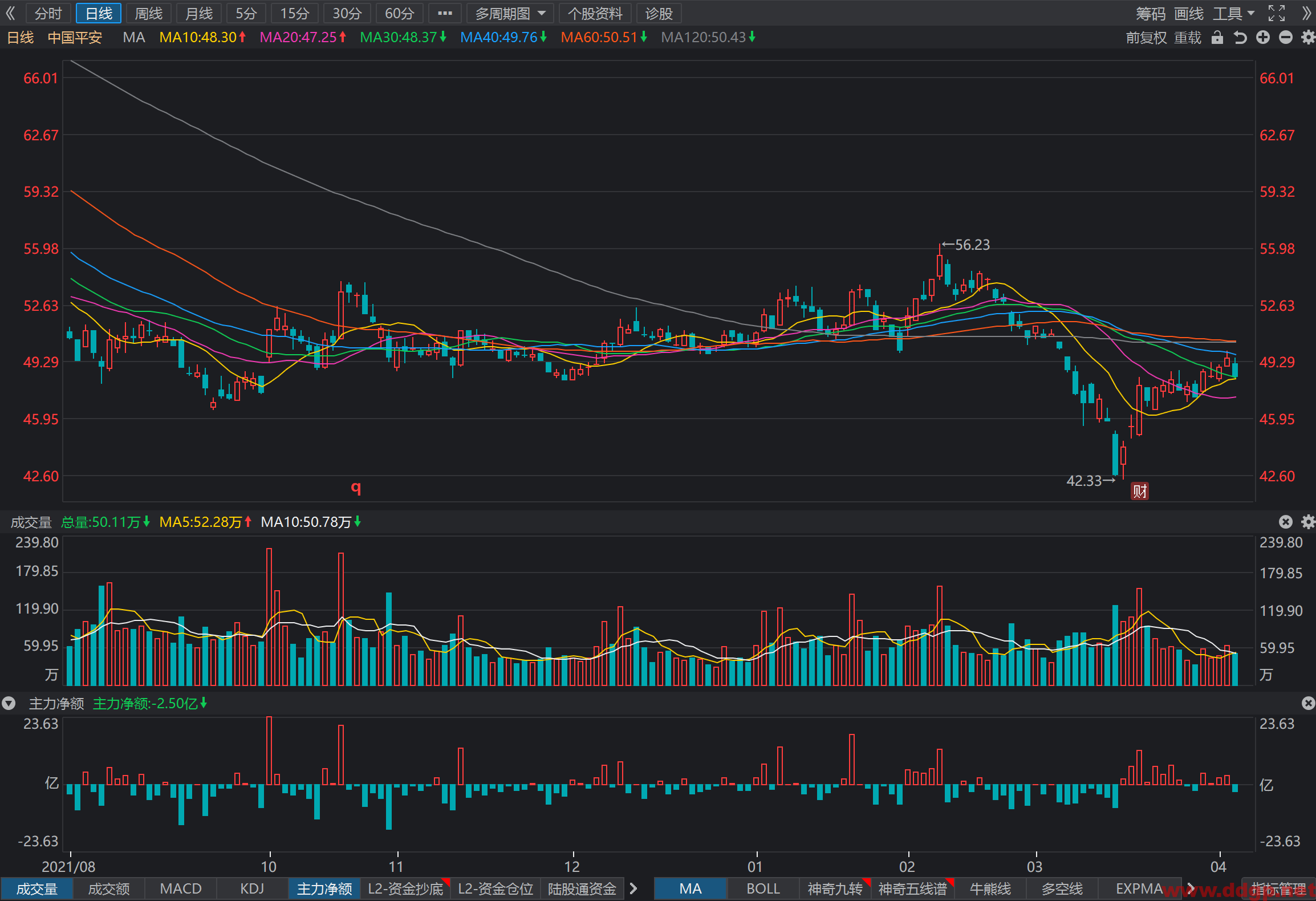Screen dimensions: 1316x901
Task: Close the 主力净额 indicator panel
Action: coord(1308,703)
